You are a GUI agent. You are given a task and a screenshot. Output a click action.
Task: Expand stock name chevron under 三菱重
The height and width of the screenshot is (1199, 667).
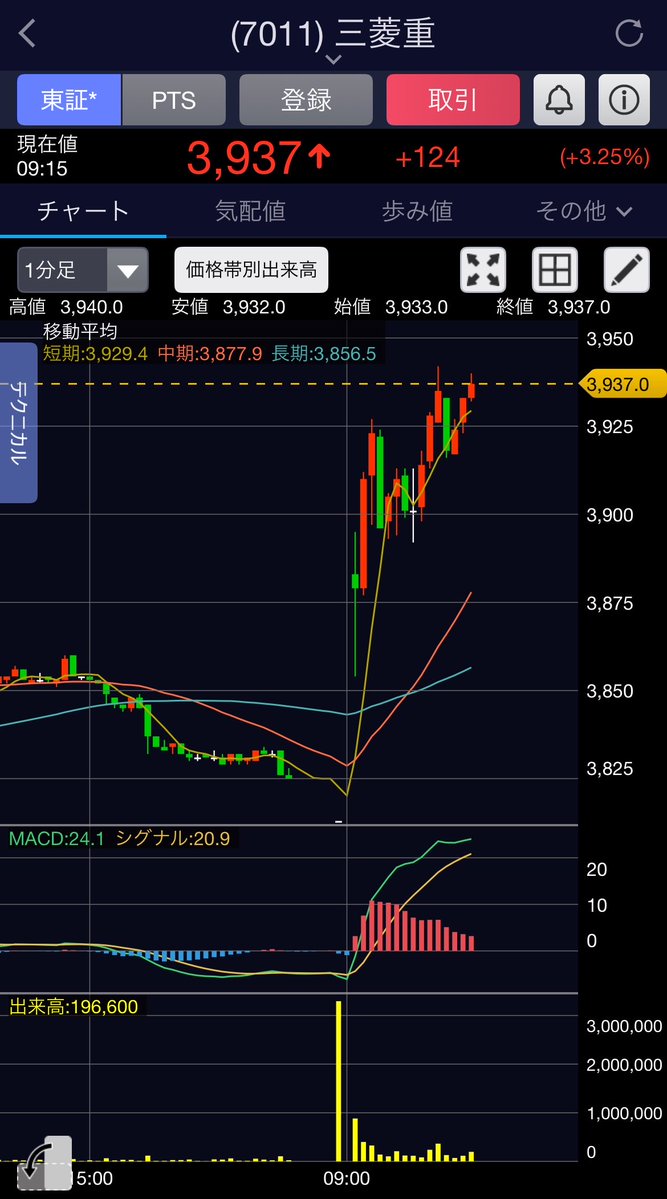point(334,59)
